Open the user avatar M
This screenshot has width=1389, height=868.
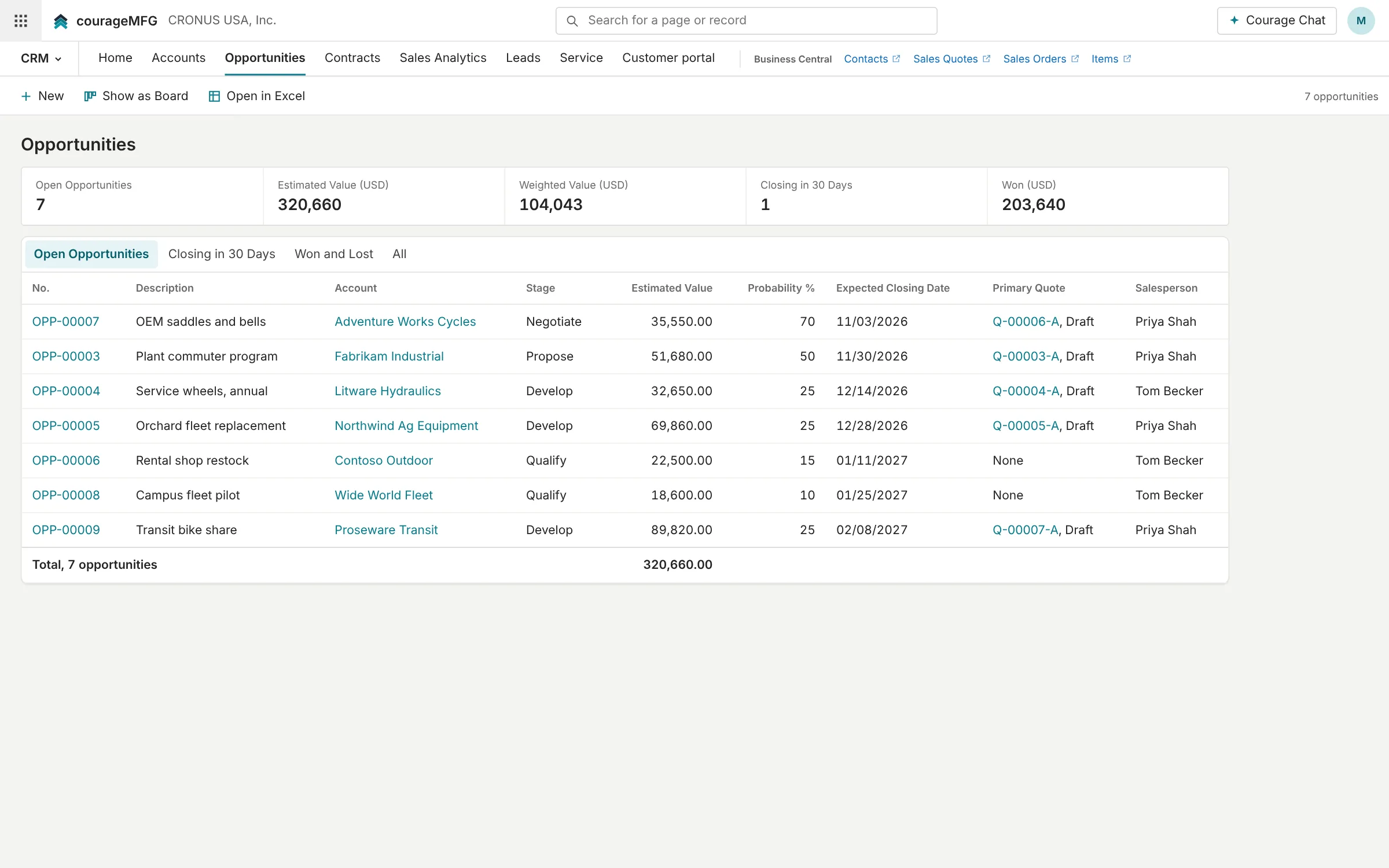tap(1361, 21)
